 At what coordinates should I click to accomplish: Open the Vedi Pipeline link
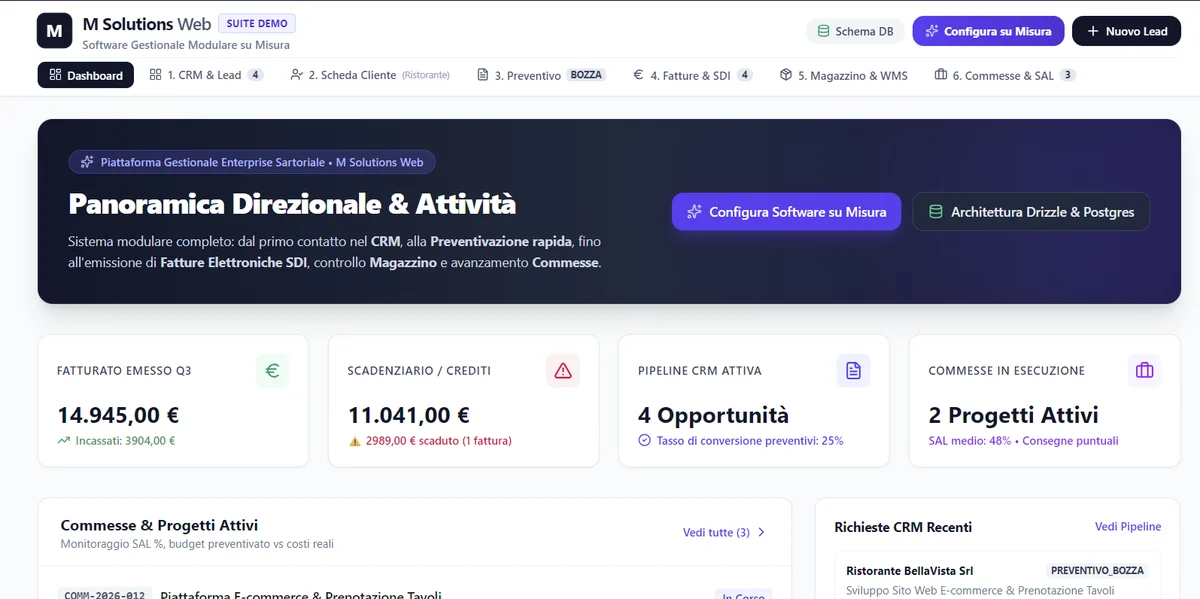tap(1128, 526)
